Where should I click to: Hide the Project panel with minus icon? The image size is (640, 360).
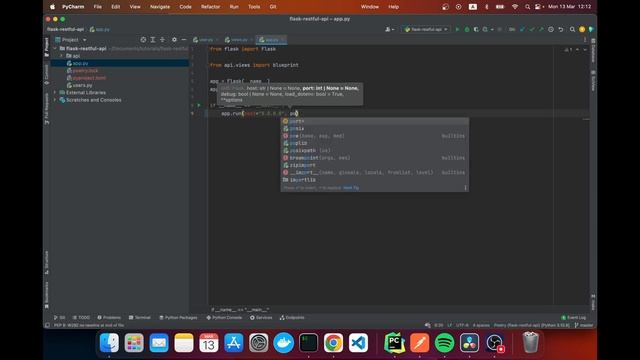coord(184,40)
